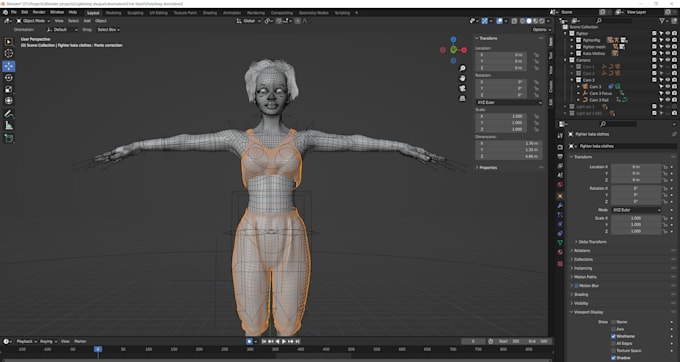
Task: Hide the Camera collection via eye icon
Action: coord(668,60)
